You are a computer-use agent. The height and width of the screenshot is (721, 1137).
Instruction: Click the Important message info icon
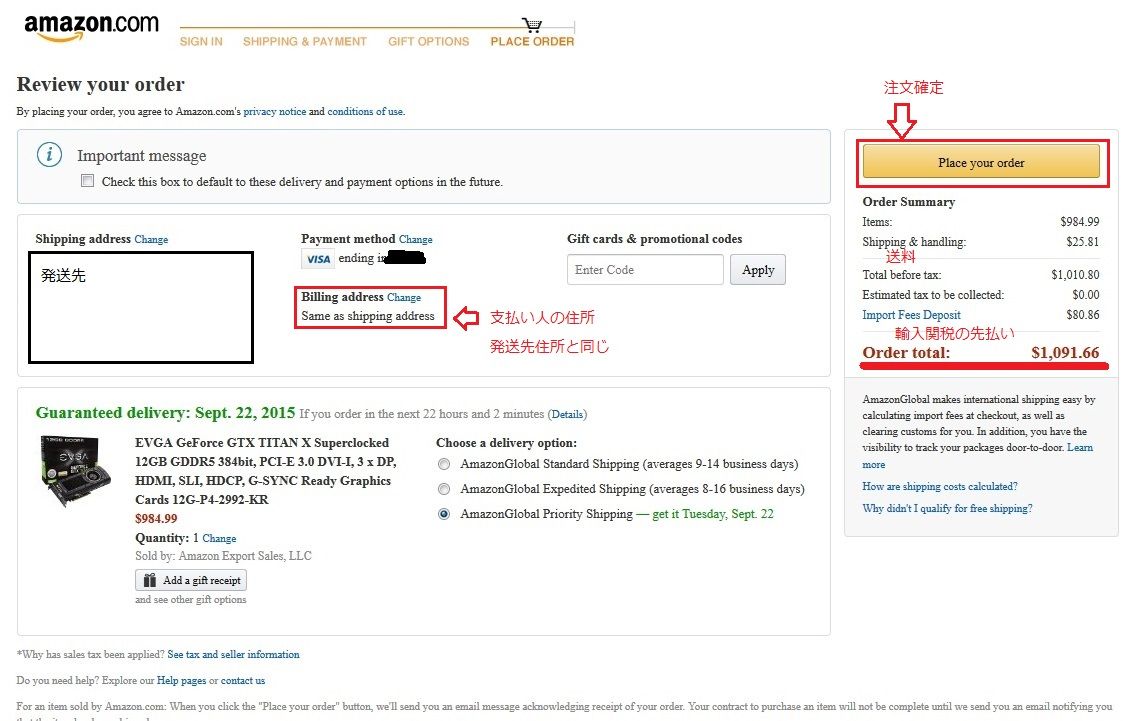(49, 154)
